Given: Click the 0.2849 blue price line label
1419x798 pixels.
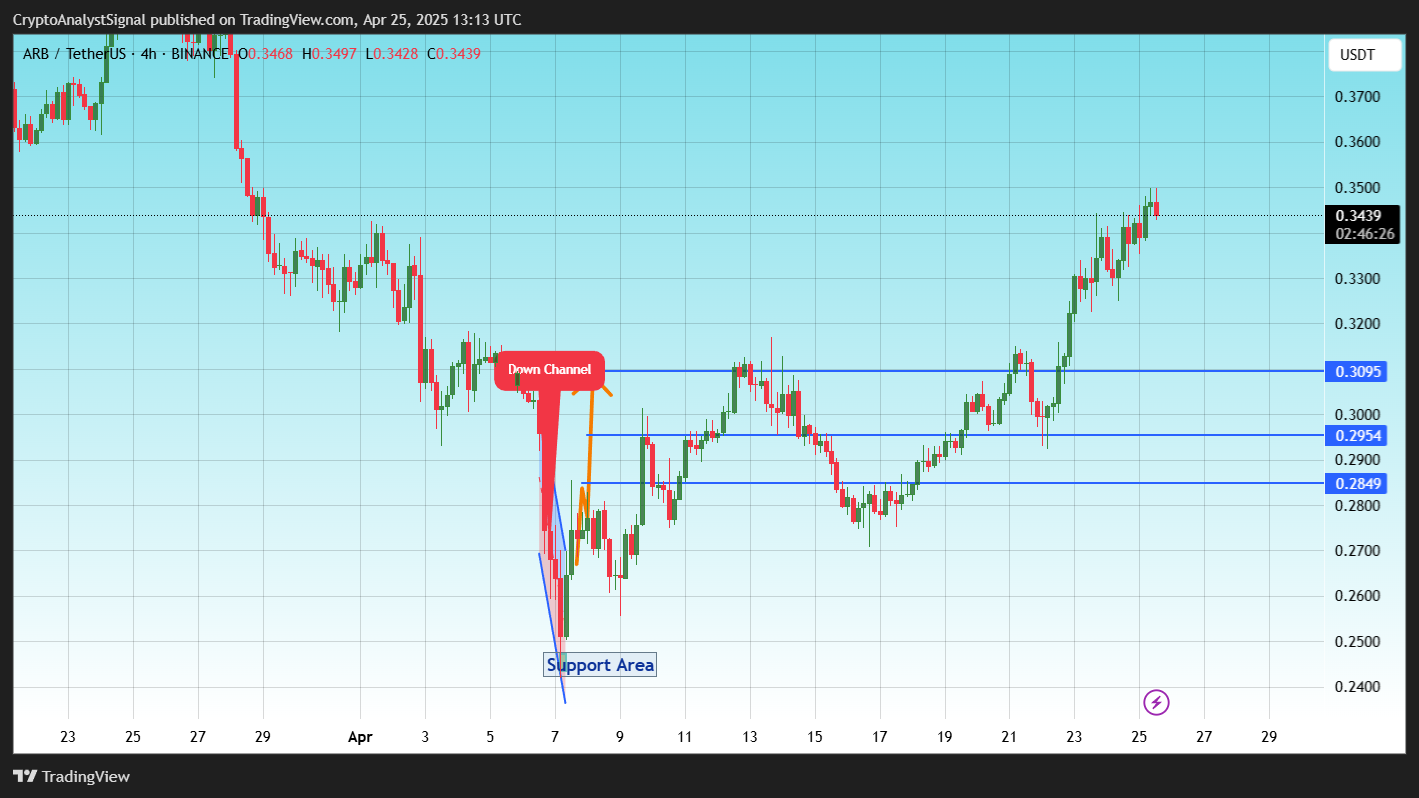Looking at the screenshot, I should 1356,484.
